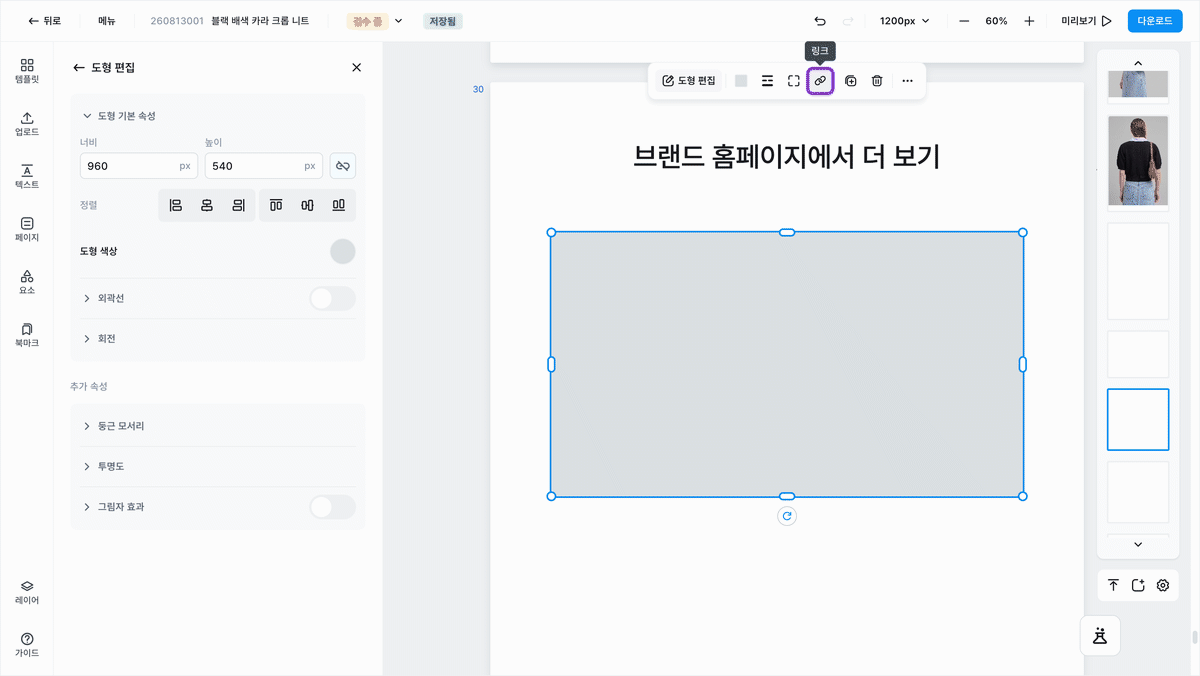Expand the 둥근 모서리 section
The height and width of the screenshot is (676, 1200).
(114, 426)
